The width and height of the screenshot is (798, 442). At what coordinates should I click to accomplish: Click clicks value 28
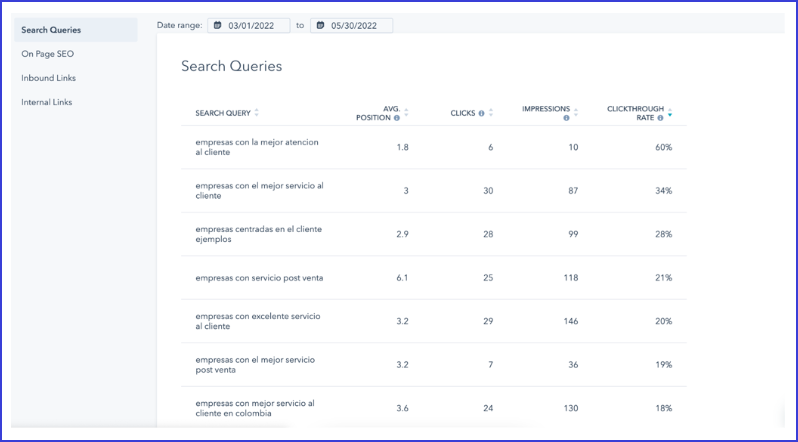tap(488, 234)
